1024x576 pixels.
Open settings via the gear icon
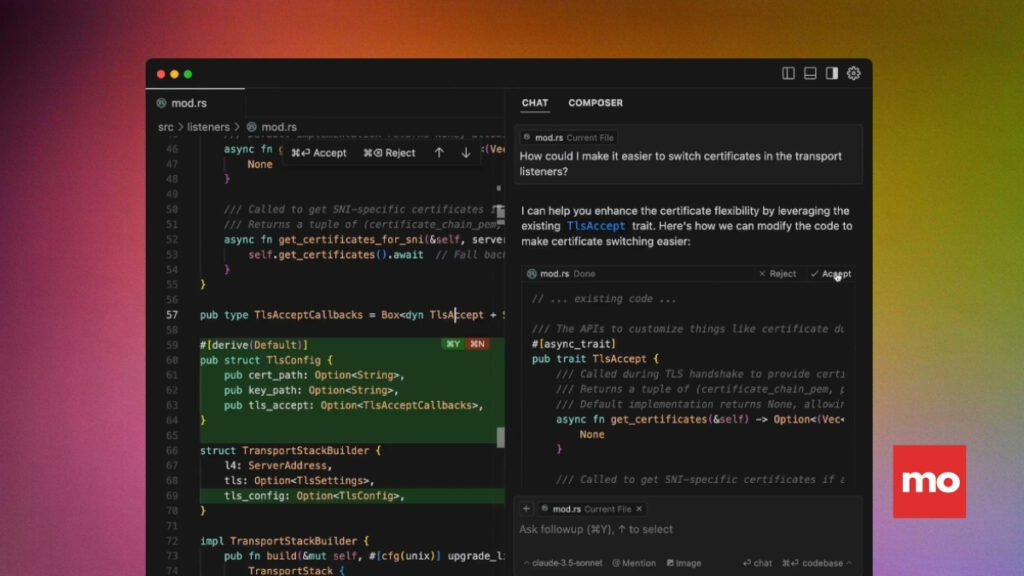point(853,73)
